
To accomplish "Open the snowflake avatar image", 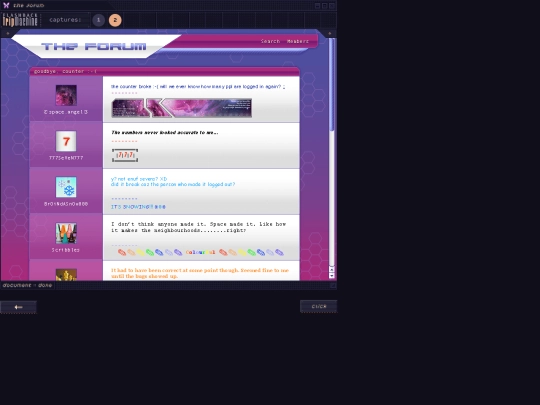I will (x=66, y=187).
